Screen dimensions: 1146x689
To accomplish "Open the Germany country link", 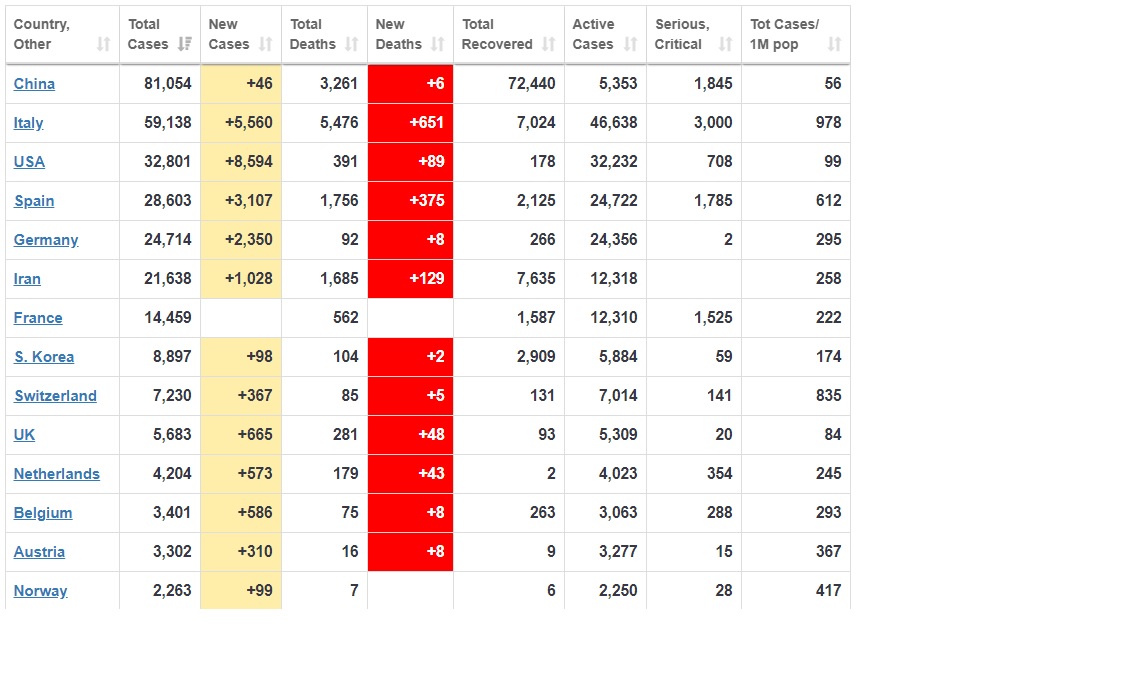I will pyautogui.click(x=46, y=240).
